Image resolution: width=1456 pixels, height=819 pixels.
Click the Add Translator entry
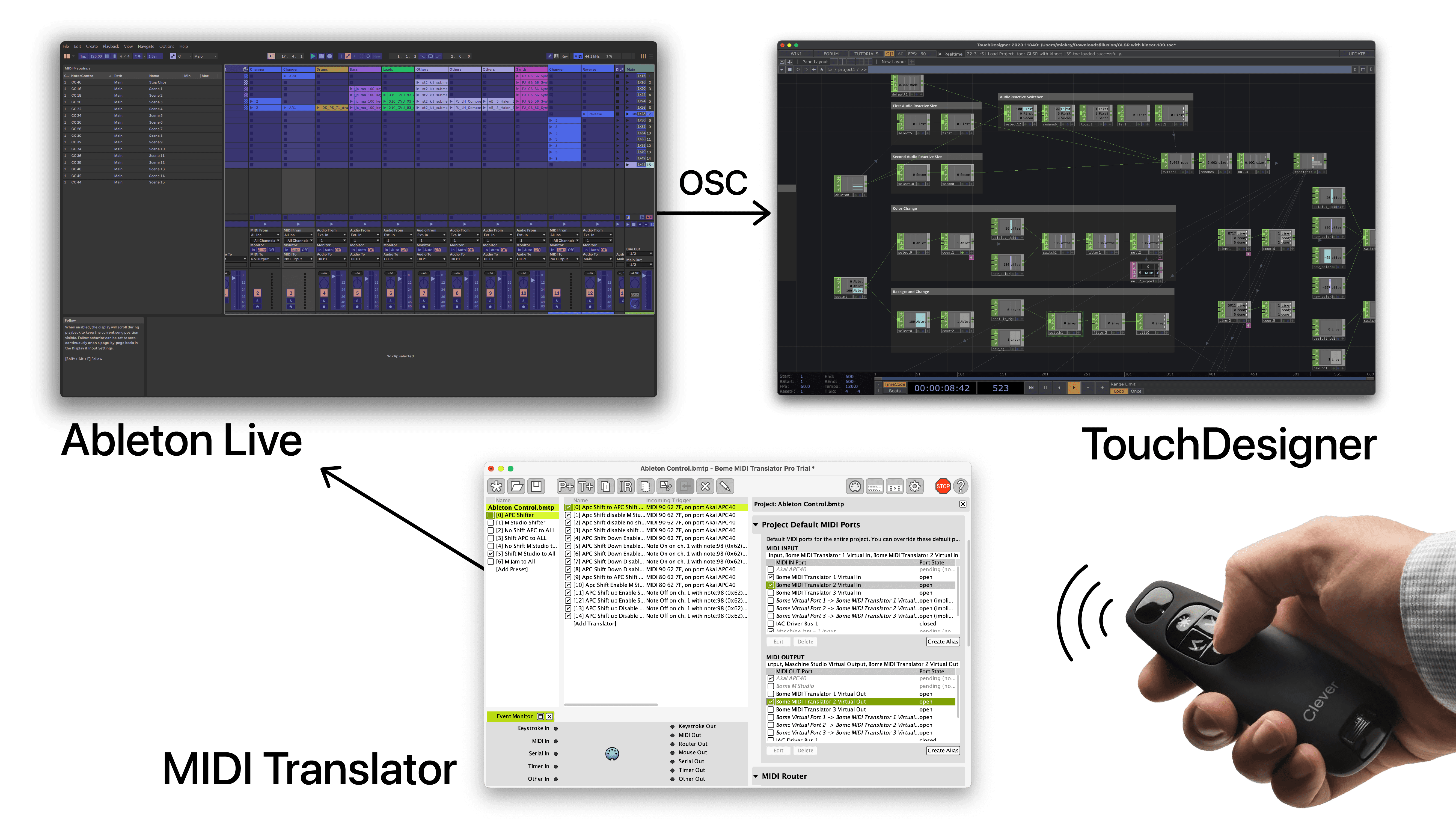click(x=594, y=624)
